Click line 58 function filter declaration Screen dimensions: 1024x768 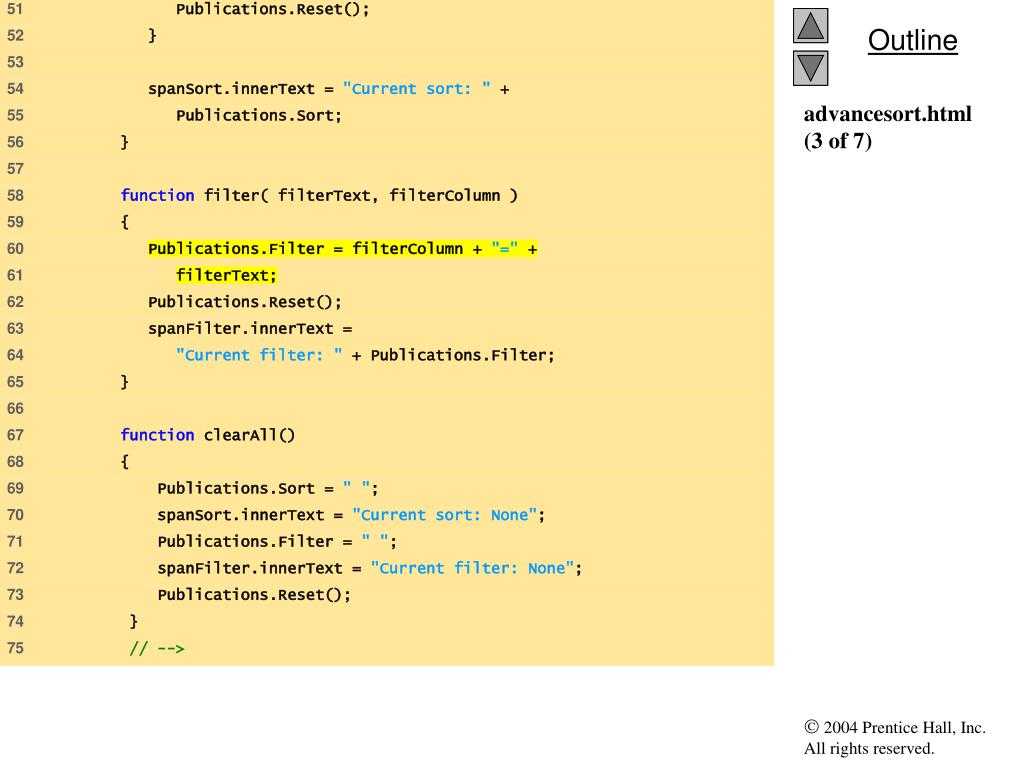point(319,195)
